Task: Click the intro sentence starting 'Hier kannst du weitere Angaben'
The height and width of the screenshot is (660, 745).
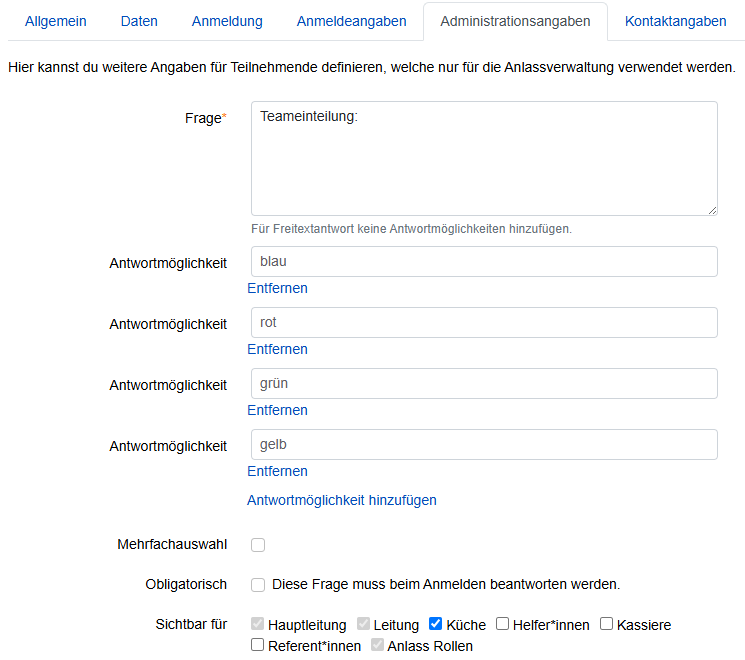Action: click(372, 67)
